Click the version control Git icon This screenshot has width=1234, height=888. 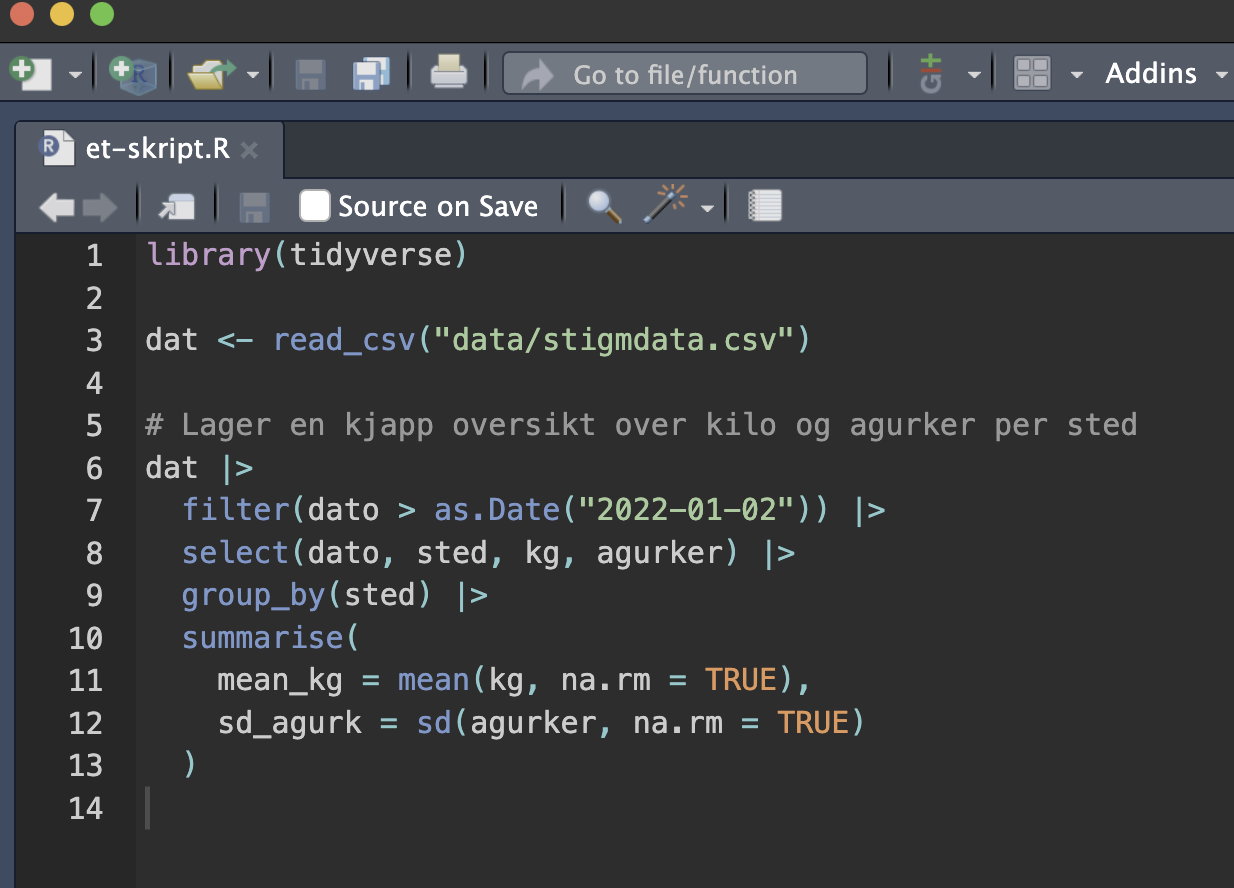[x=931, y=74]
